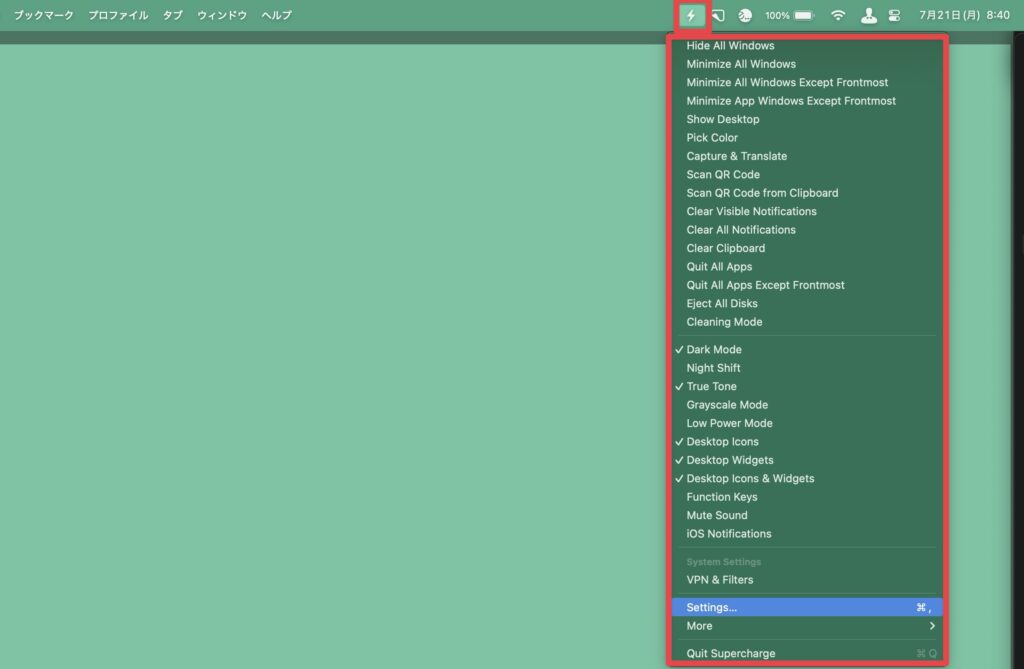Toggle the Desktop Icons item
This screenshot has height=669, width=1024.
point(807,442)
